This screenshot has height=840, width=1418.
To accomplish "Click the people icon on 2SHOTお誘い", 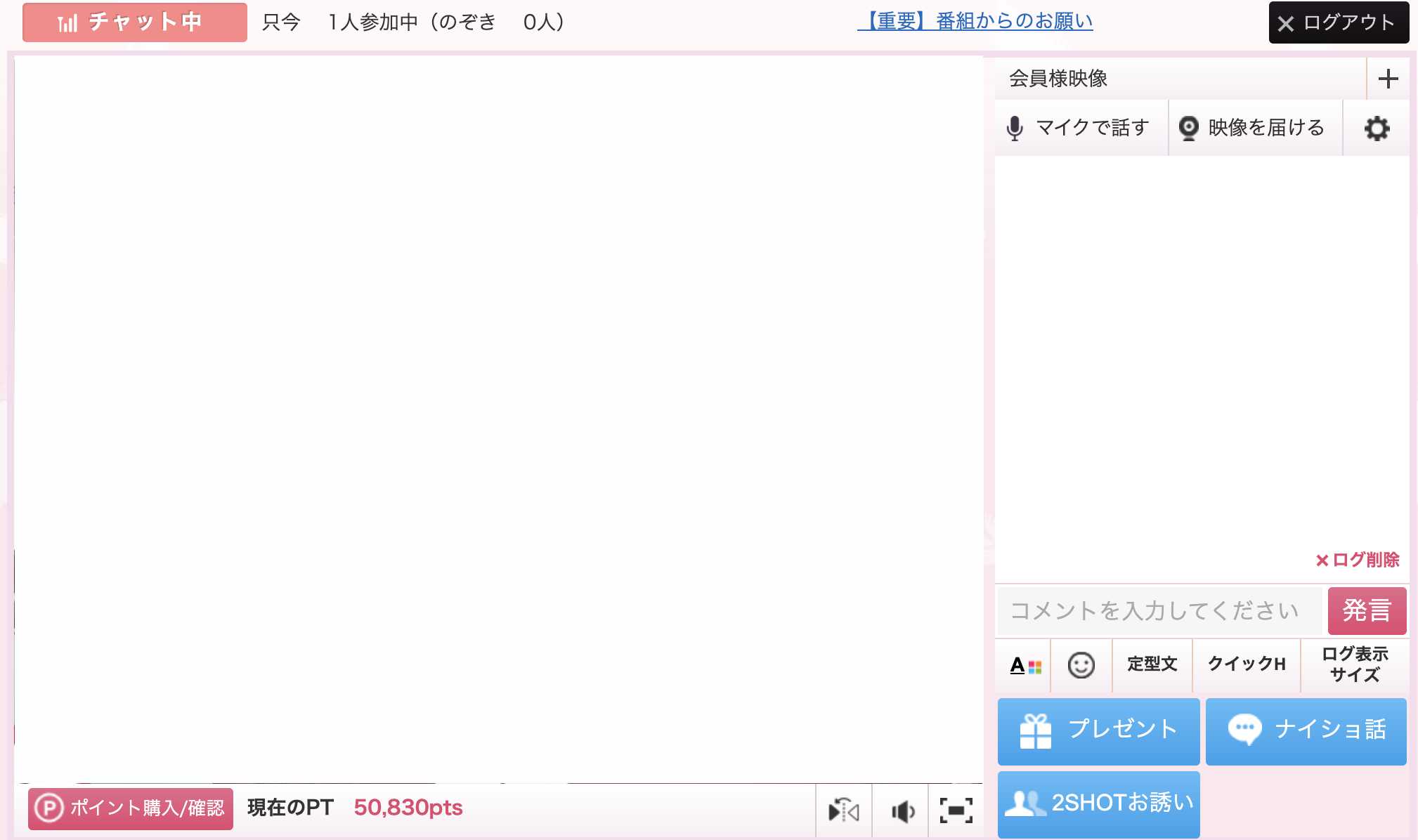I will [x=1026, y=803].
